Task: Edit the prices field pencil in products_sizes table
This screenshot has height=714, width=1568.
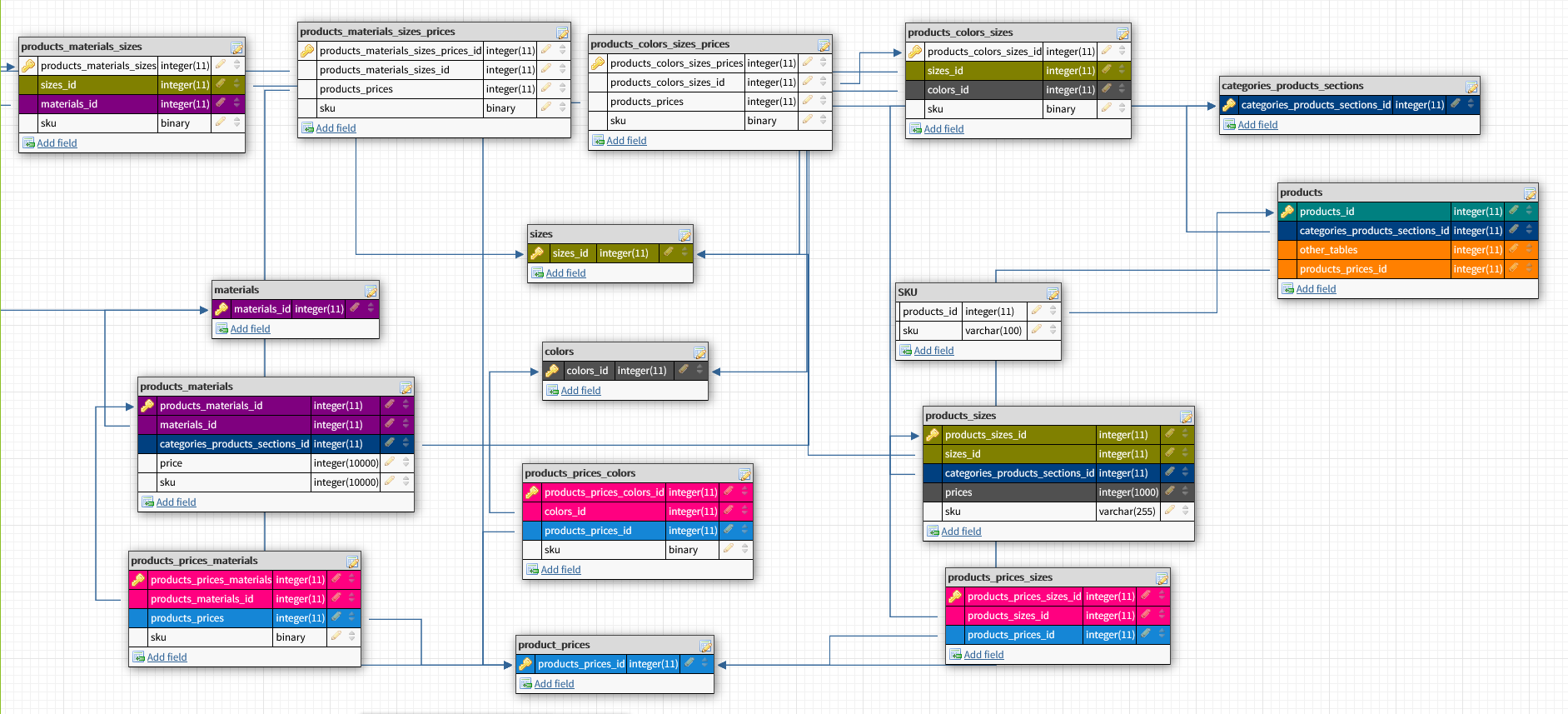Action: click(1170, 492)
